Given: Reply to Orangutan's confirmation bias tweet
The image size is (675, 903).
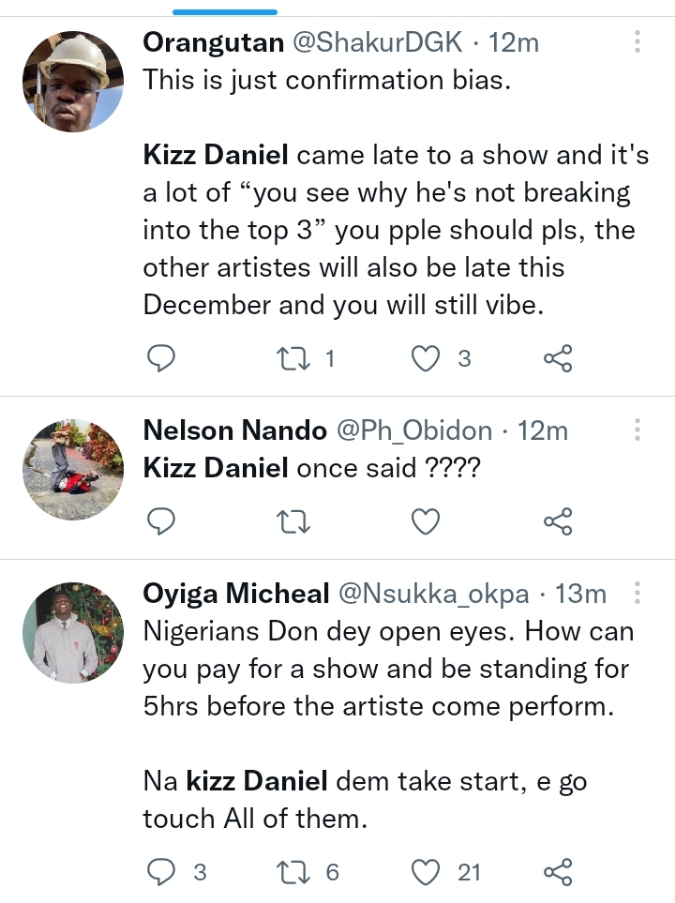Looking at the screenshot, I should pyautogui.click(x=161, y=358).
